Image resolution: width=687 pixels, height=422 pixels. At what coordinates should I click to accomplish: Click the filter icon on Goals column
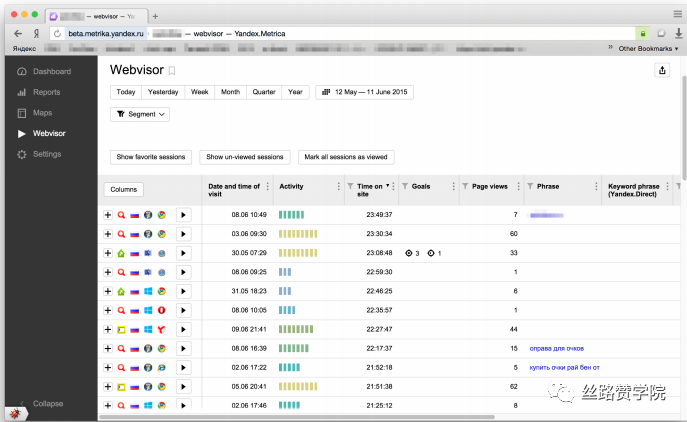(x=406, y=186)
